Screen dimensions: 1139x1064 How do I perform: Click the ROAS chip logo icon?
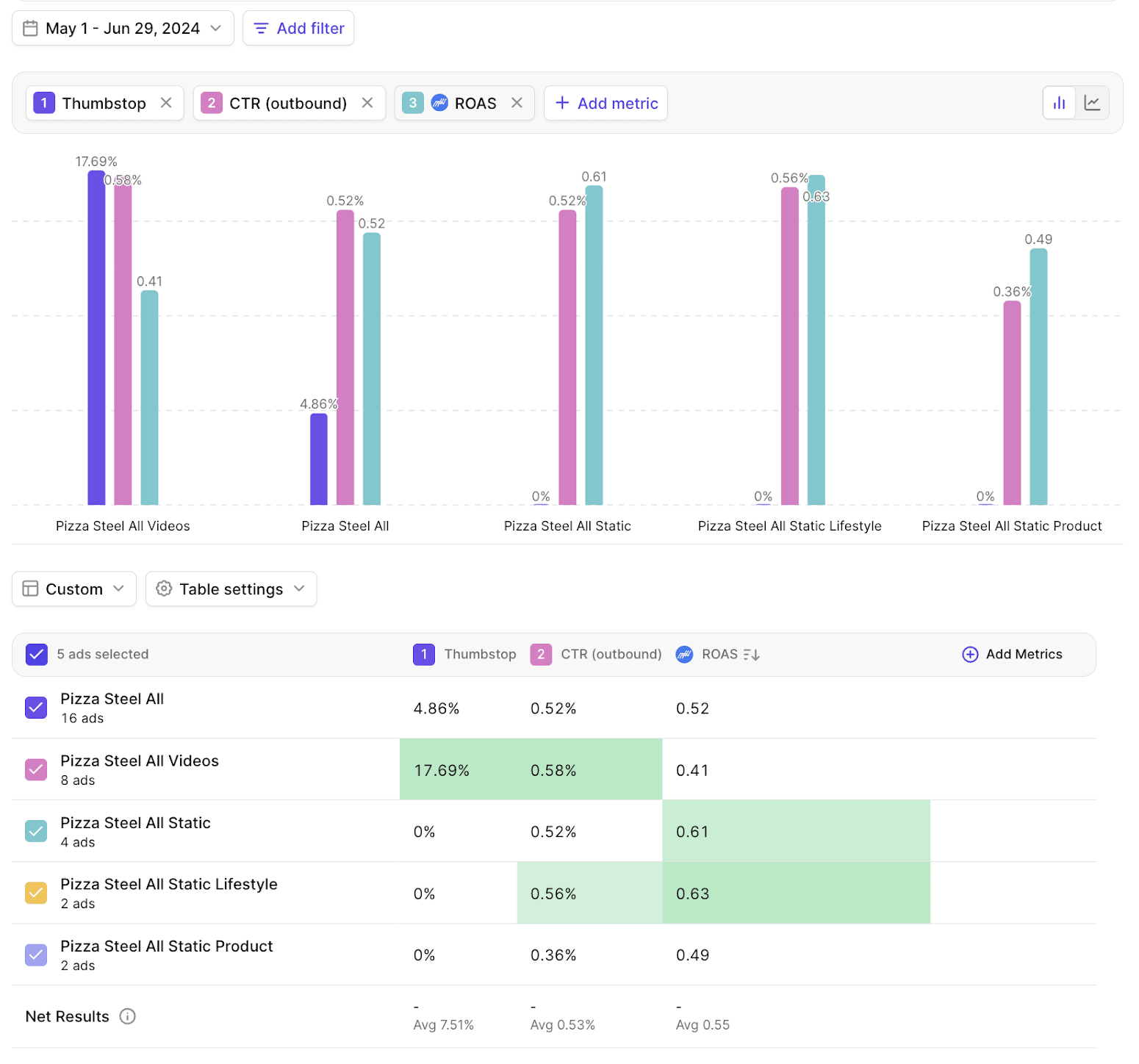[439, 103]
